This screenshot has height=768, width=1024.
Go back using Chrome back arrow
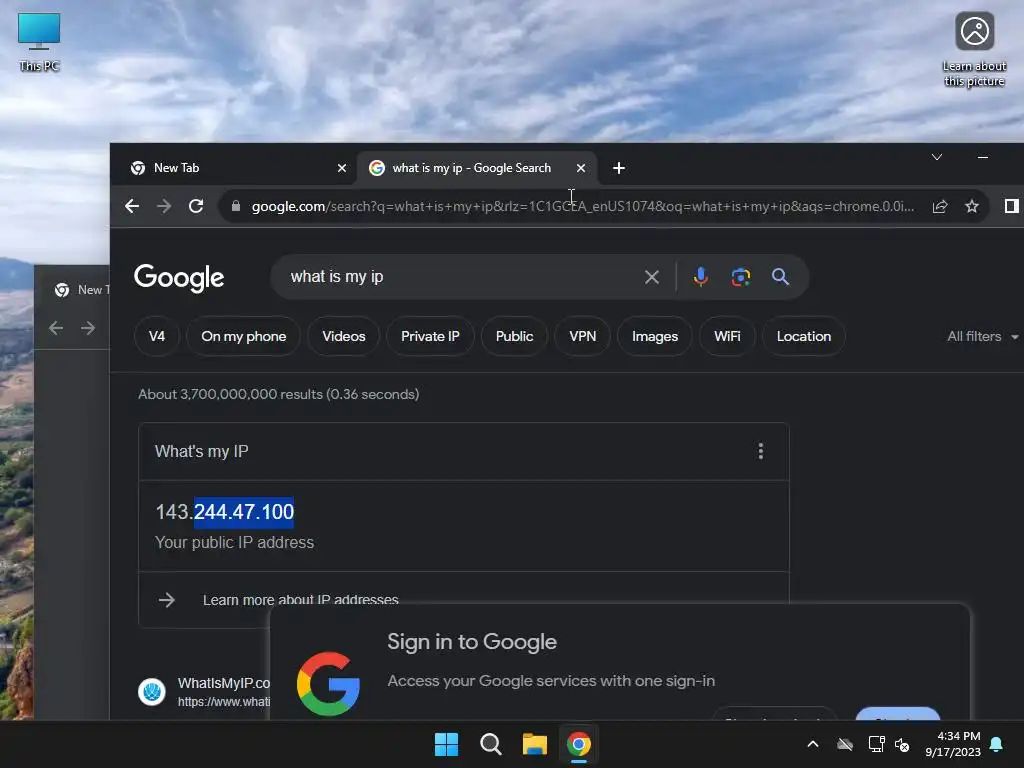tap(132, 206)
